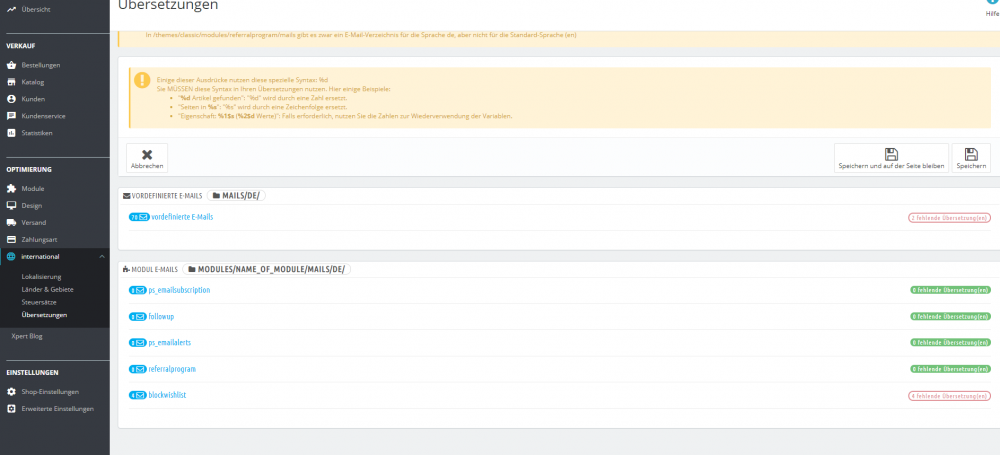
Task: Open Länder & Gebiete submenu item
Action: click(48, 290)
